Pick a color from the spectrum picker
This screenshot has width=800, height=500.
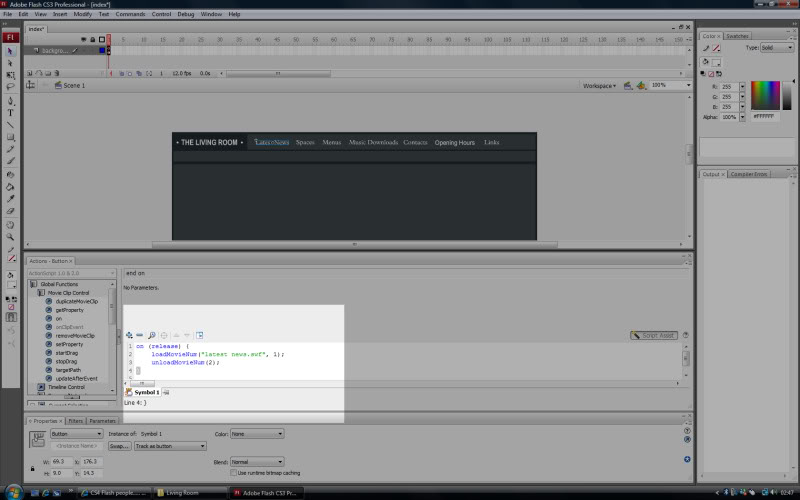pyautogui.click(x=767, y=95)
